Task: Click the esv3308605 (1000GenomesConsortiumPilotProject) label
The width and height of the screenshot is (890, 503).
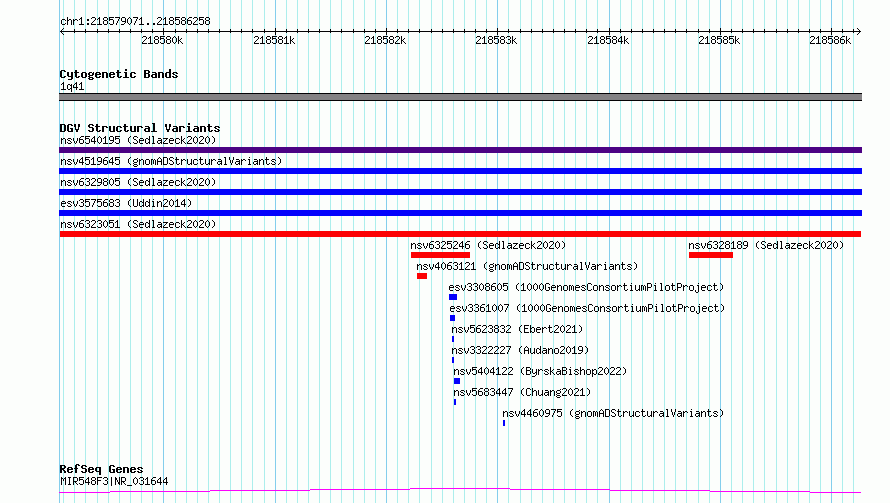Action: [586, 287]
